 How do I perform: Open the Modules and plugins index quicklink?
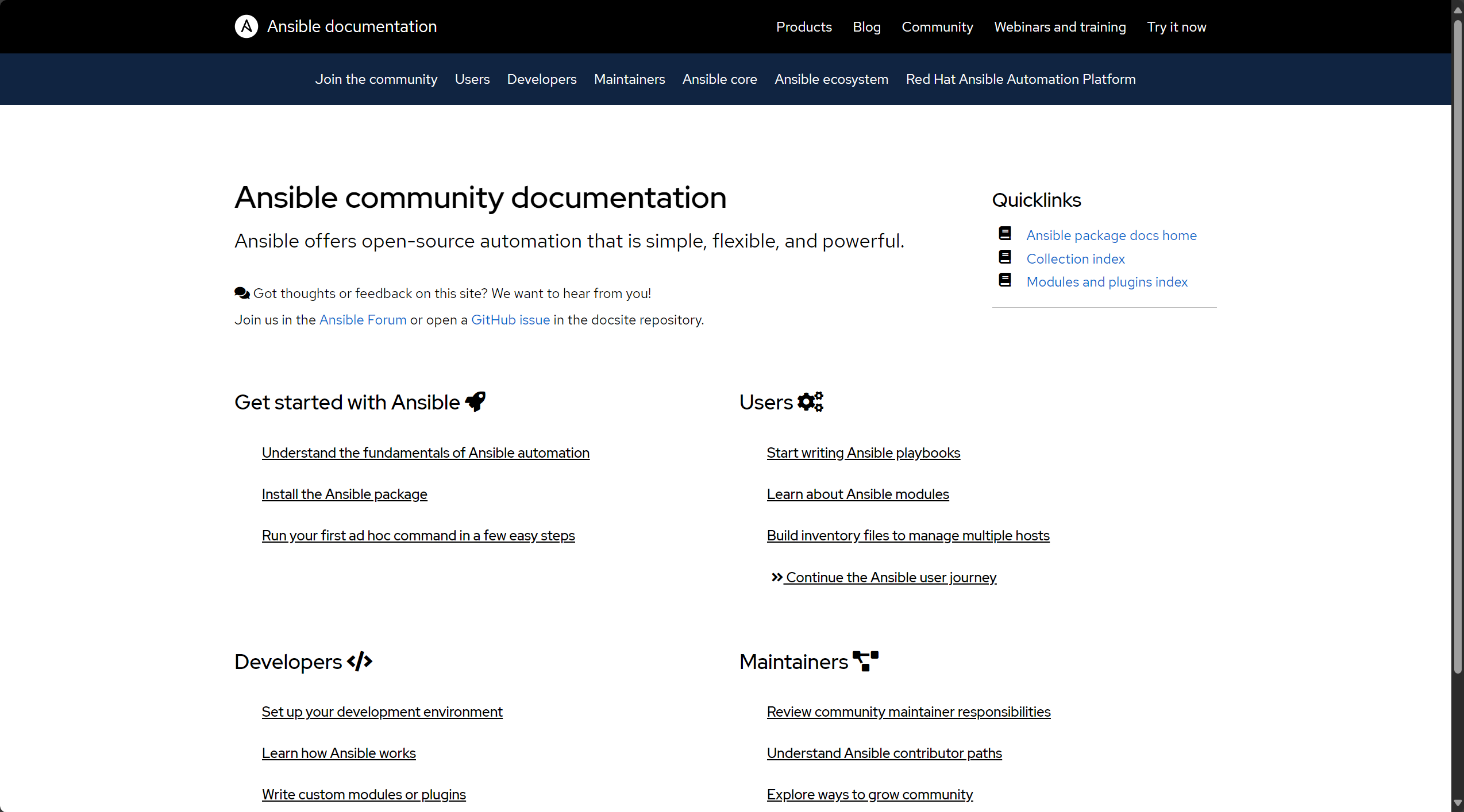tap(1107, 282)
